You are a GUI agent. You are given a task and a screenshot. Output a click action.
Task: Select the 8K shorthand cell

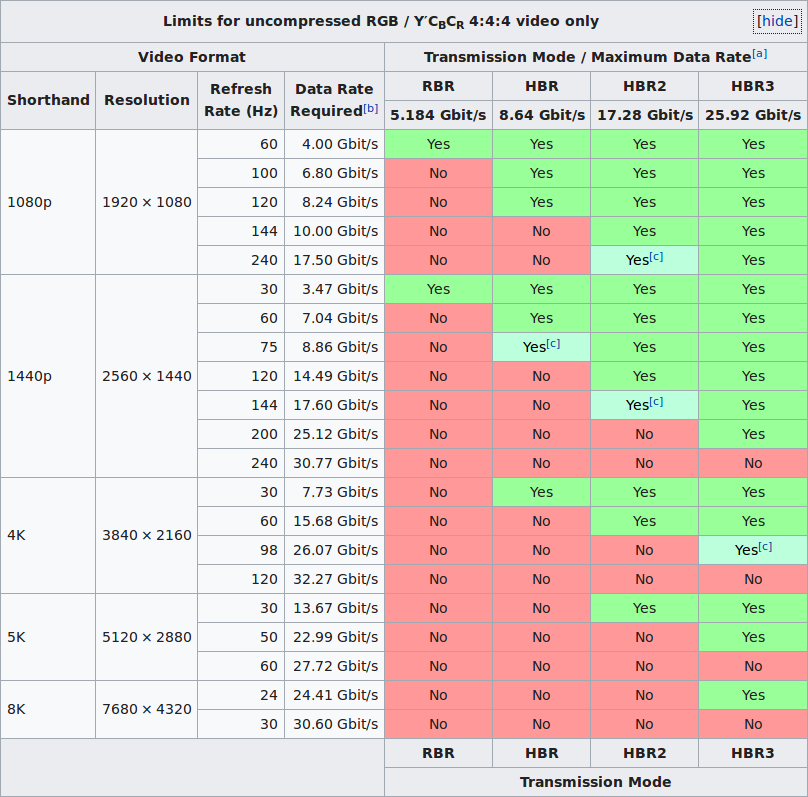click(x=17, y=709)
